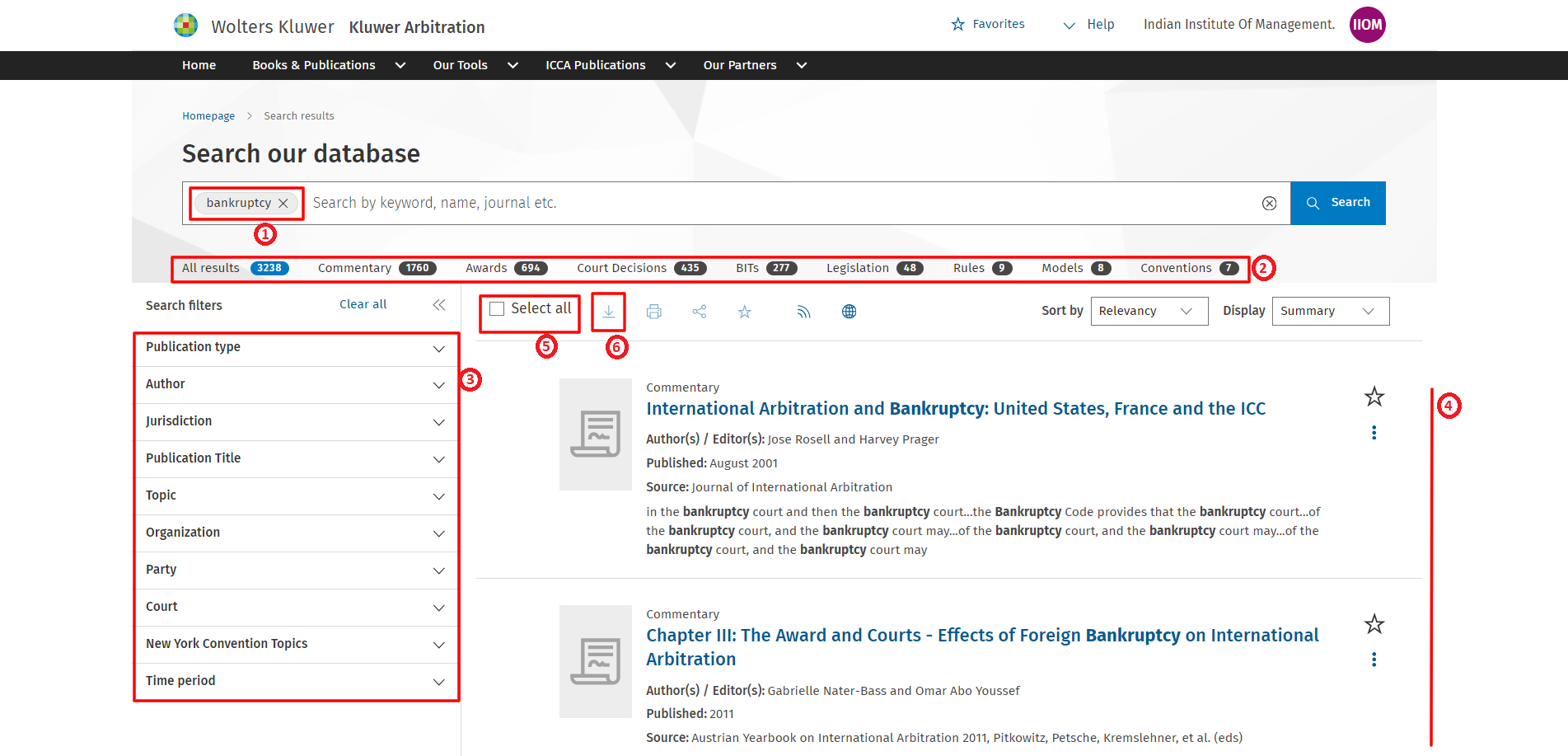Click Kluwer Arbitration site title
Screen dimensions: 1568x756
click(x=417, y=27)
